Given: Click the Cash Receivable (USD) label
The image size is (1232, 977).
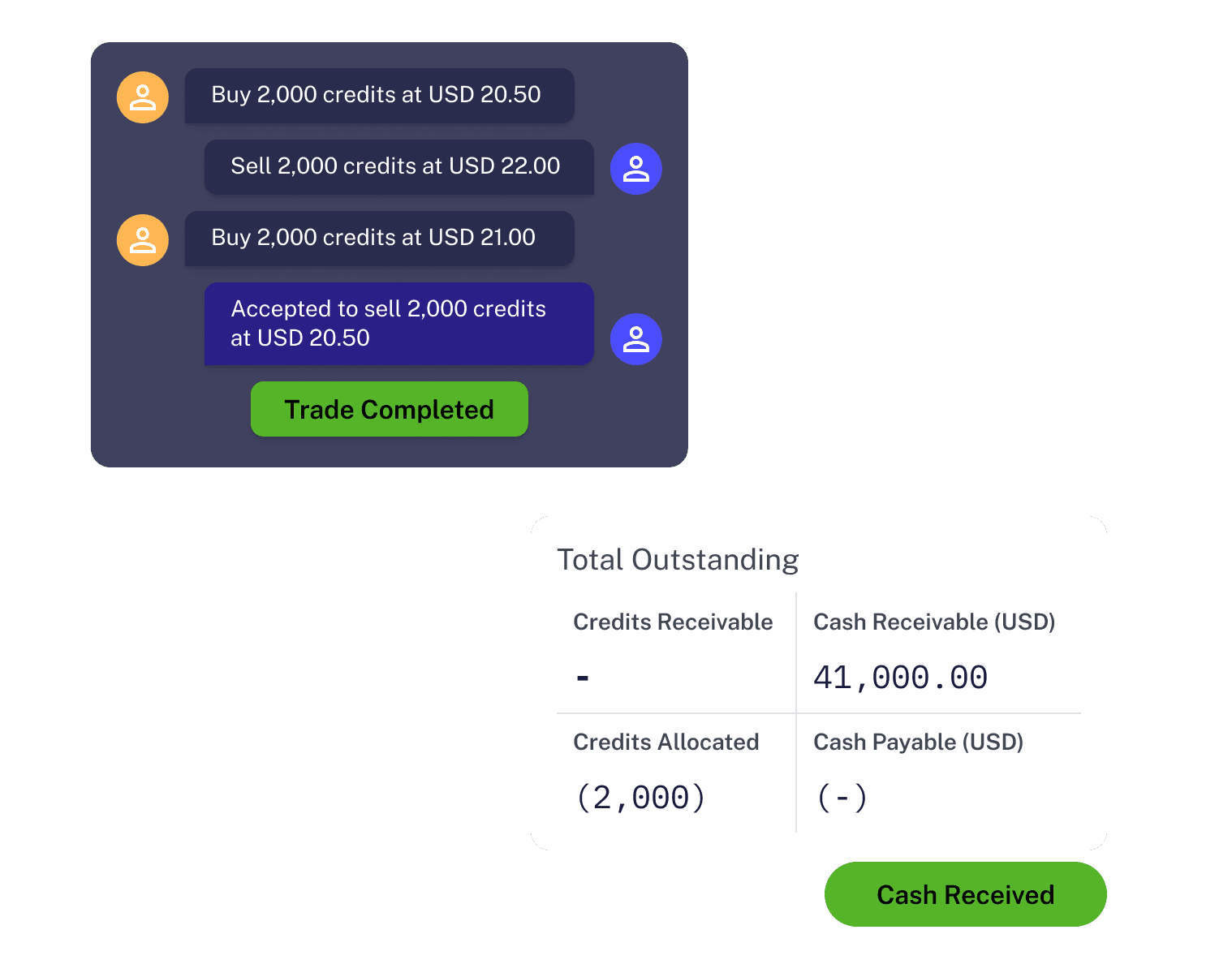Looking at the screenshot, I should point(934,622).
